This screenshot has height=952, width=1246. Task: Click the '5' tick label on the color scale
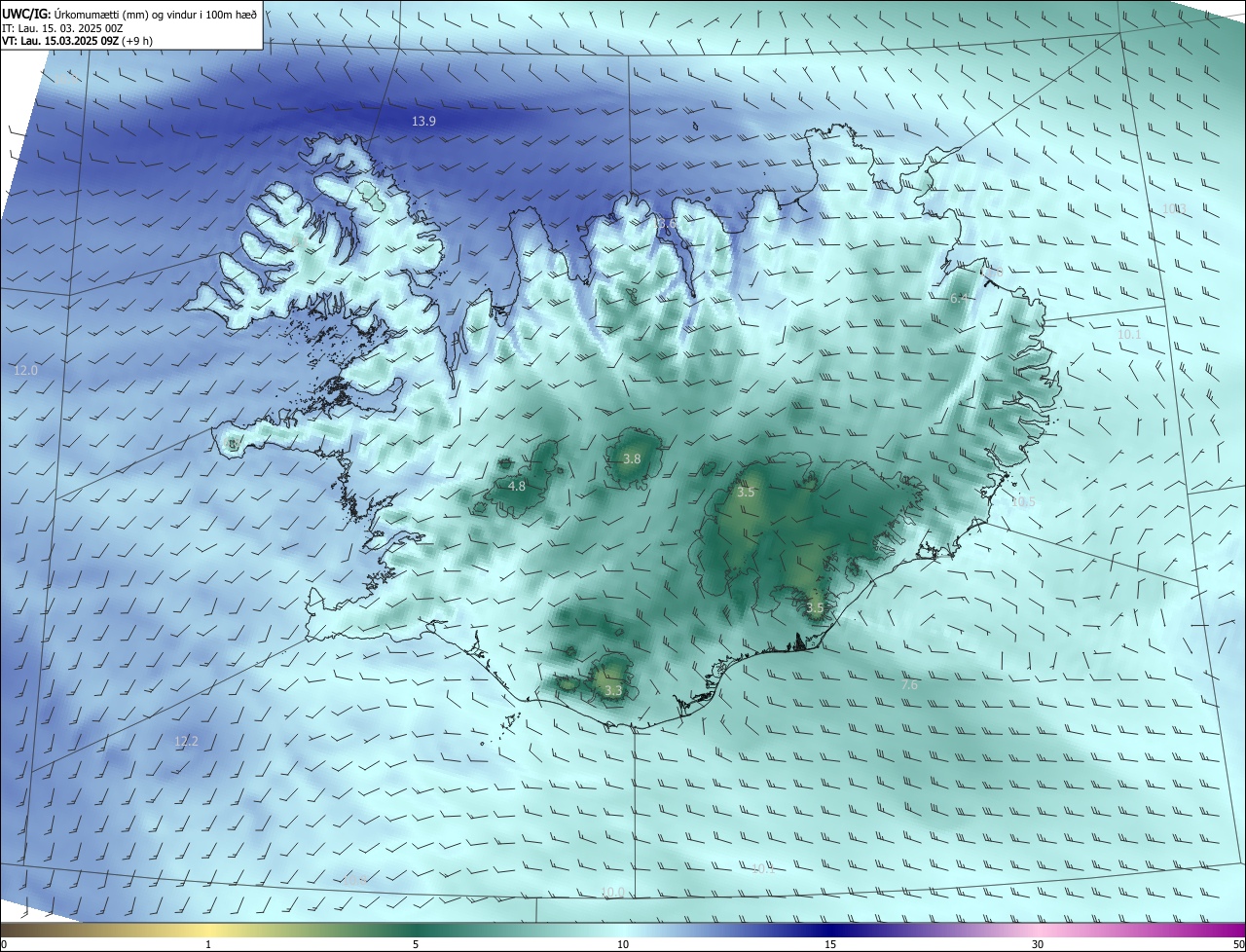(x=416, y=944)
